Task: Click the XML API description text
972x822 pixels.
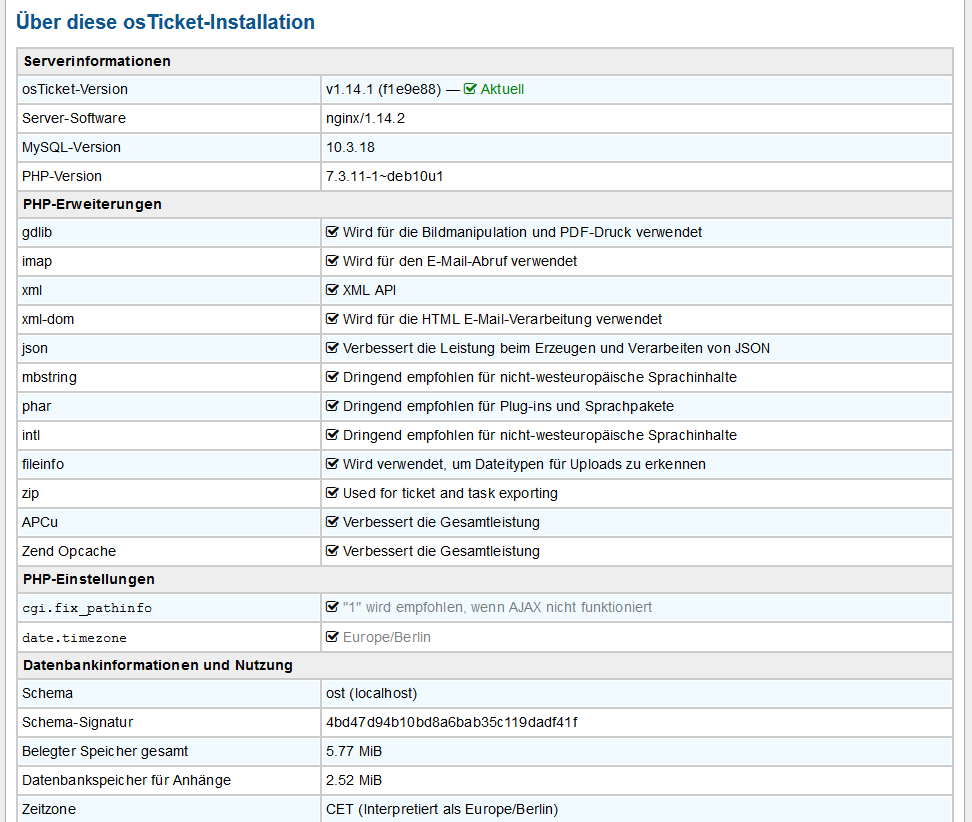Action: point(369,290)
